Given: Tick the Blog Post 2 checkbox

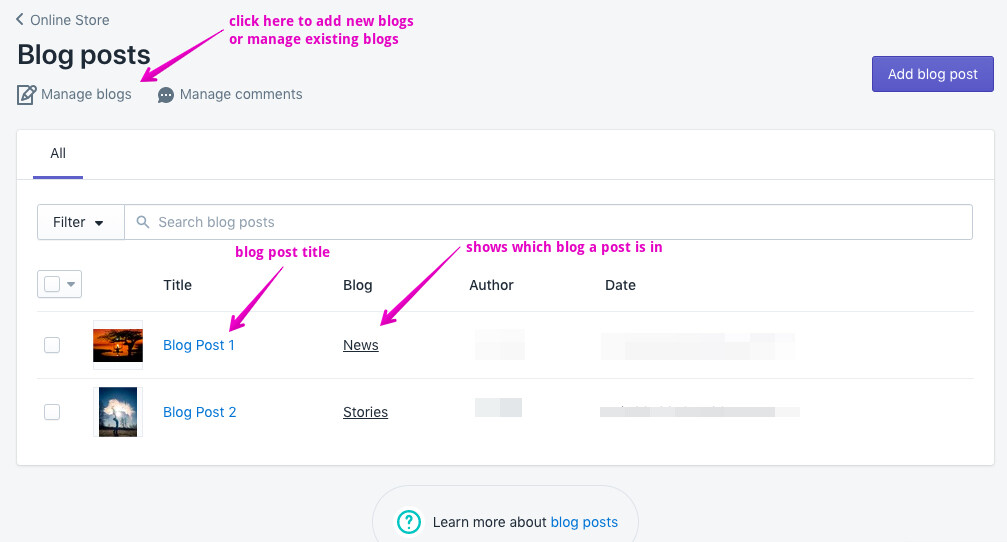Looking at the screenshot, I should (x=52, y=412).
